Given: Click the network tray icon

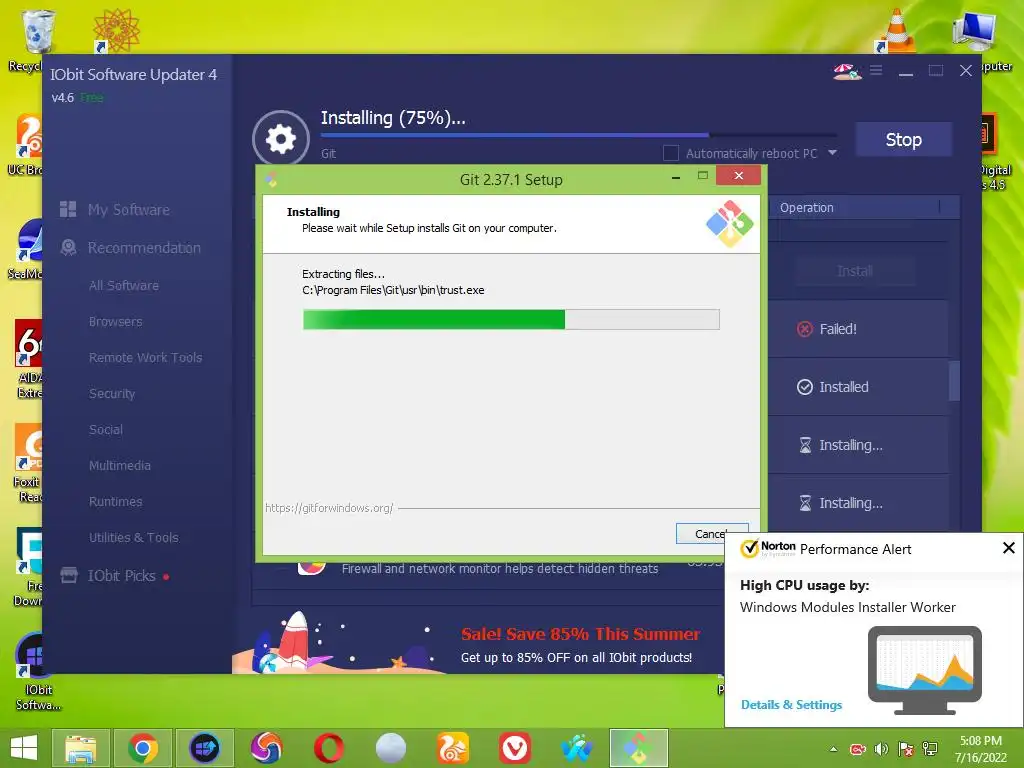Looking at the screenshot, I should [x=930, y=749].
